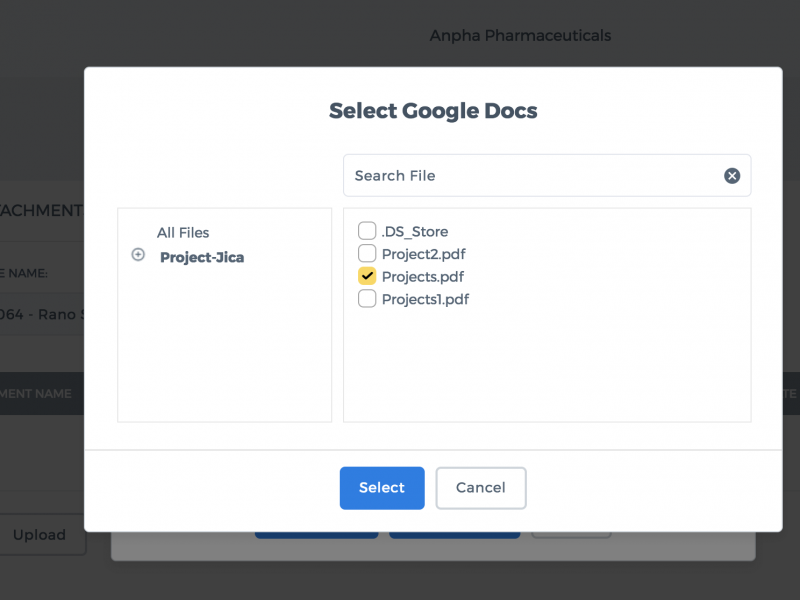Click Anpha Pharmaceuticals heading in background
Viewport: 800px width, 600px height.
520,36
